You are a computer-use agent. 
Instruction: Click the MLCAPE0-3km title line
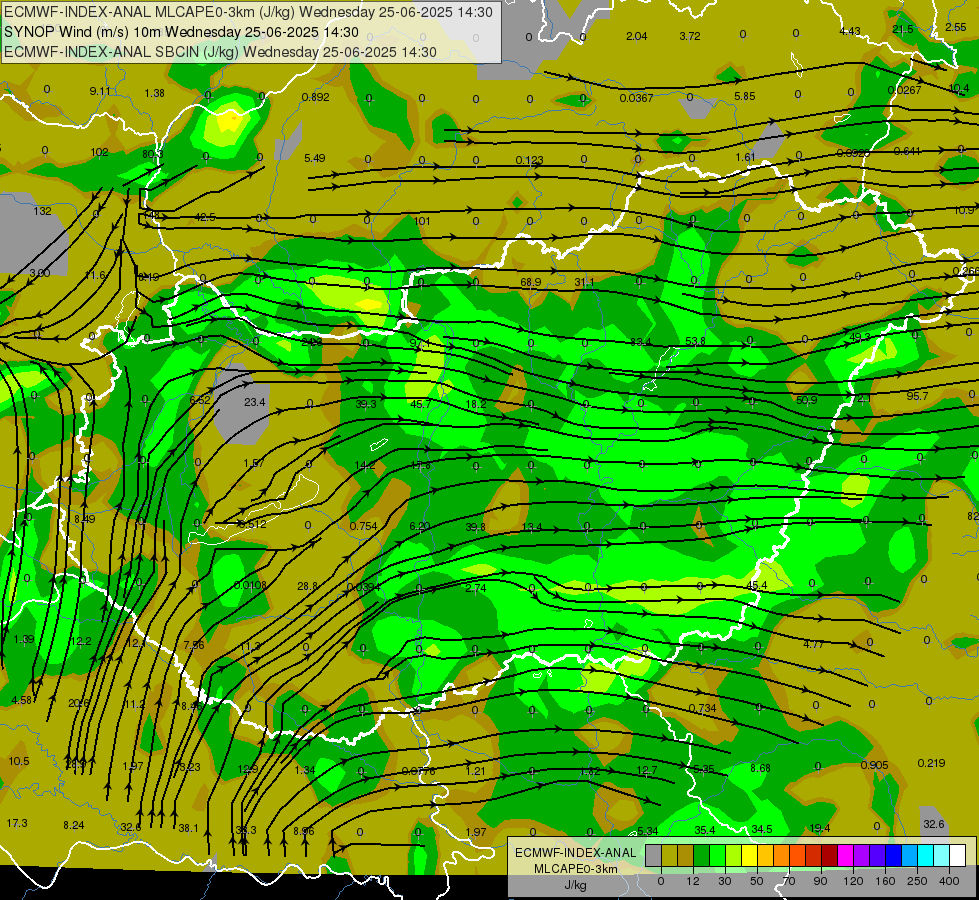pos(248,12)
